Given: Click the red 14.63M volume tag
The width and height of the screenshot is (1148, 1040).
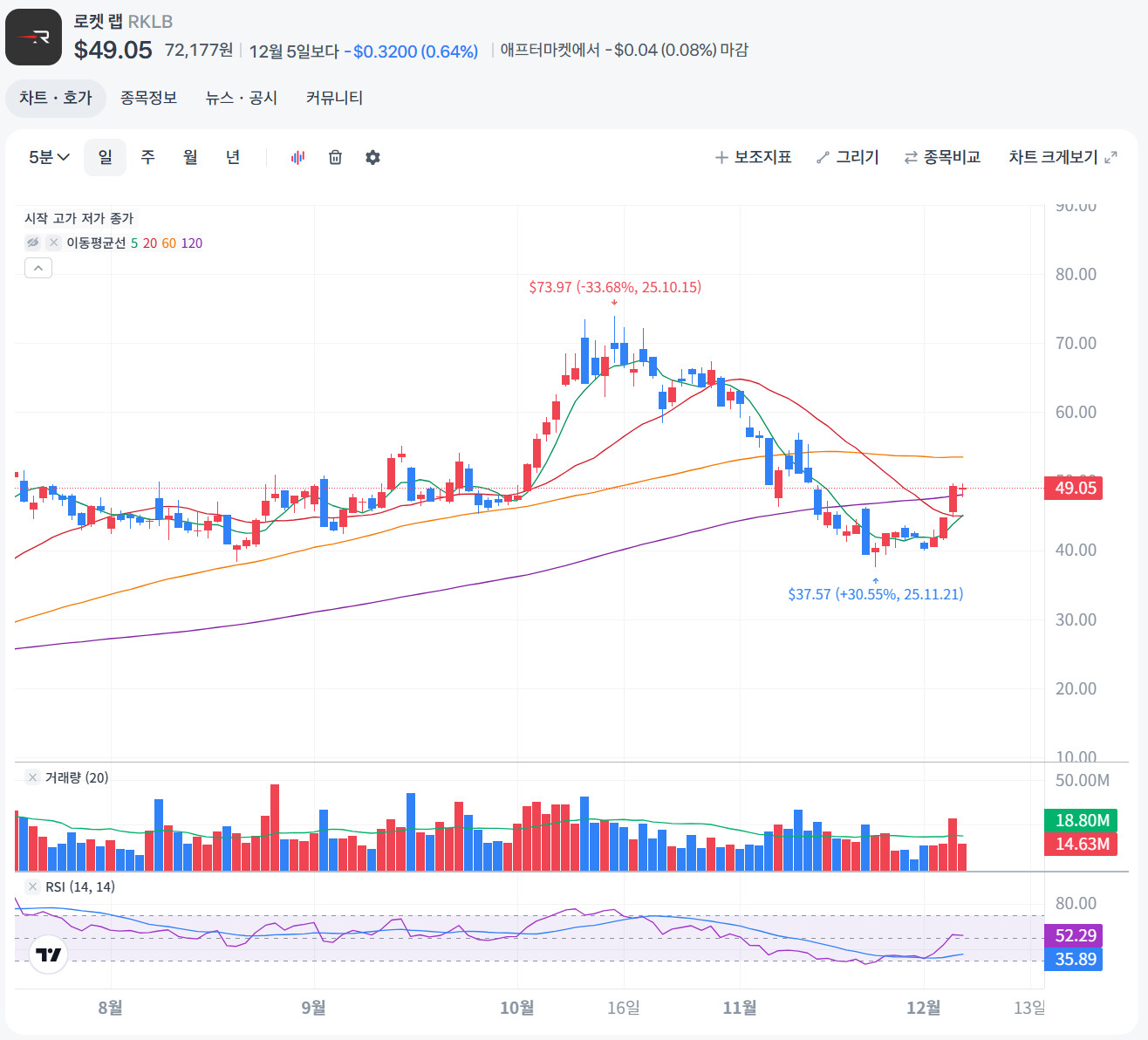Looking at the screenshot, I should coord(1081,844).
